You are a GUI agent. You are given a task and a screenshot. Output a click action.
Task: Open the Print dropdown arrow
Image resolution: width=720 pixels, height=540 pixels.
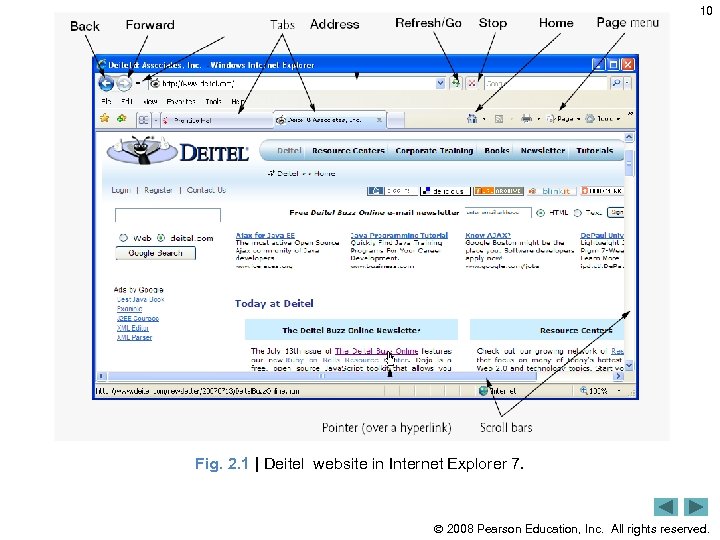[x=538, y=119]
